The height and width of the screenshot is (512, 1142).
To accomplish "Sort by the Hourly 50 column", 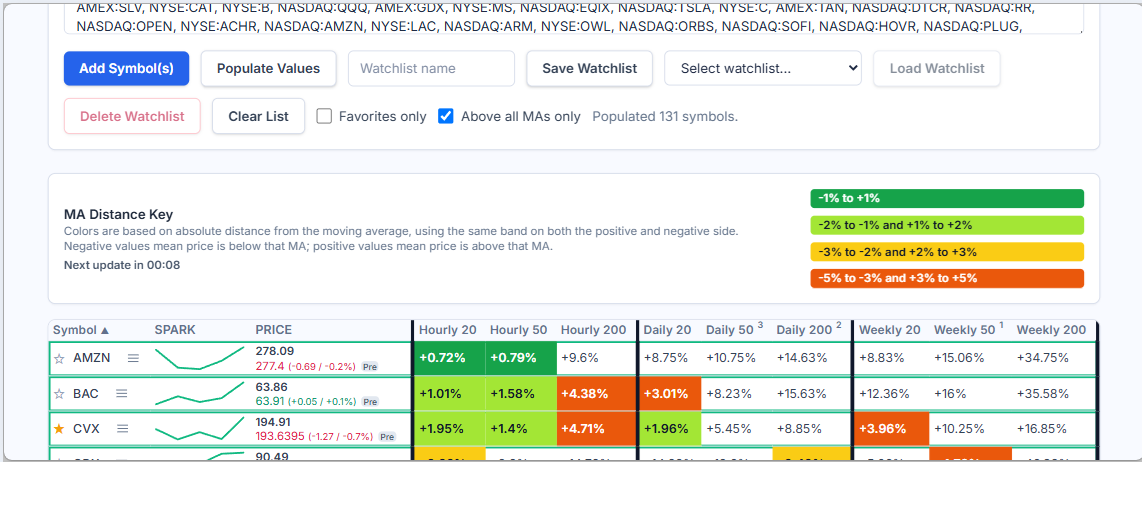I will click(518, 330).
